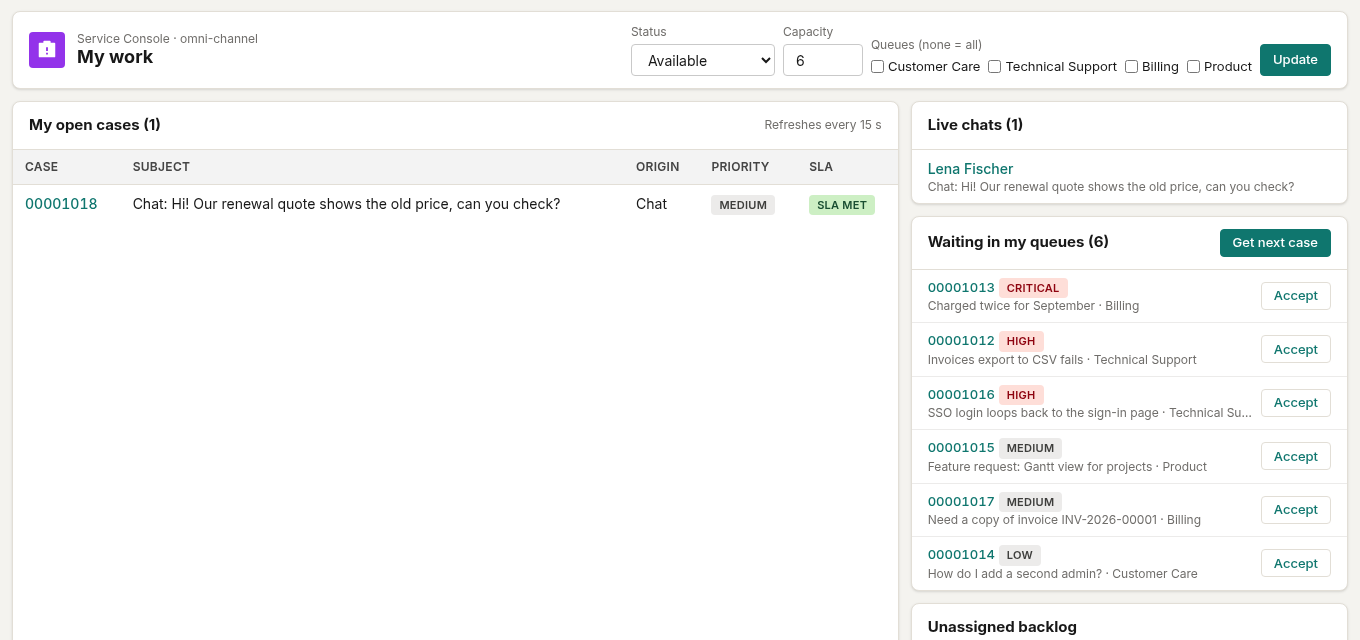Open waiting case link 00001016

click(961, 395)
